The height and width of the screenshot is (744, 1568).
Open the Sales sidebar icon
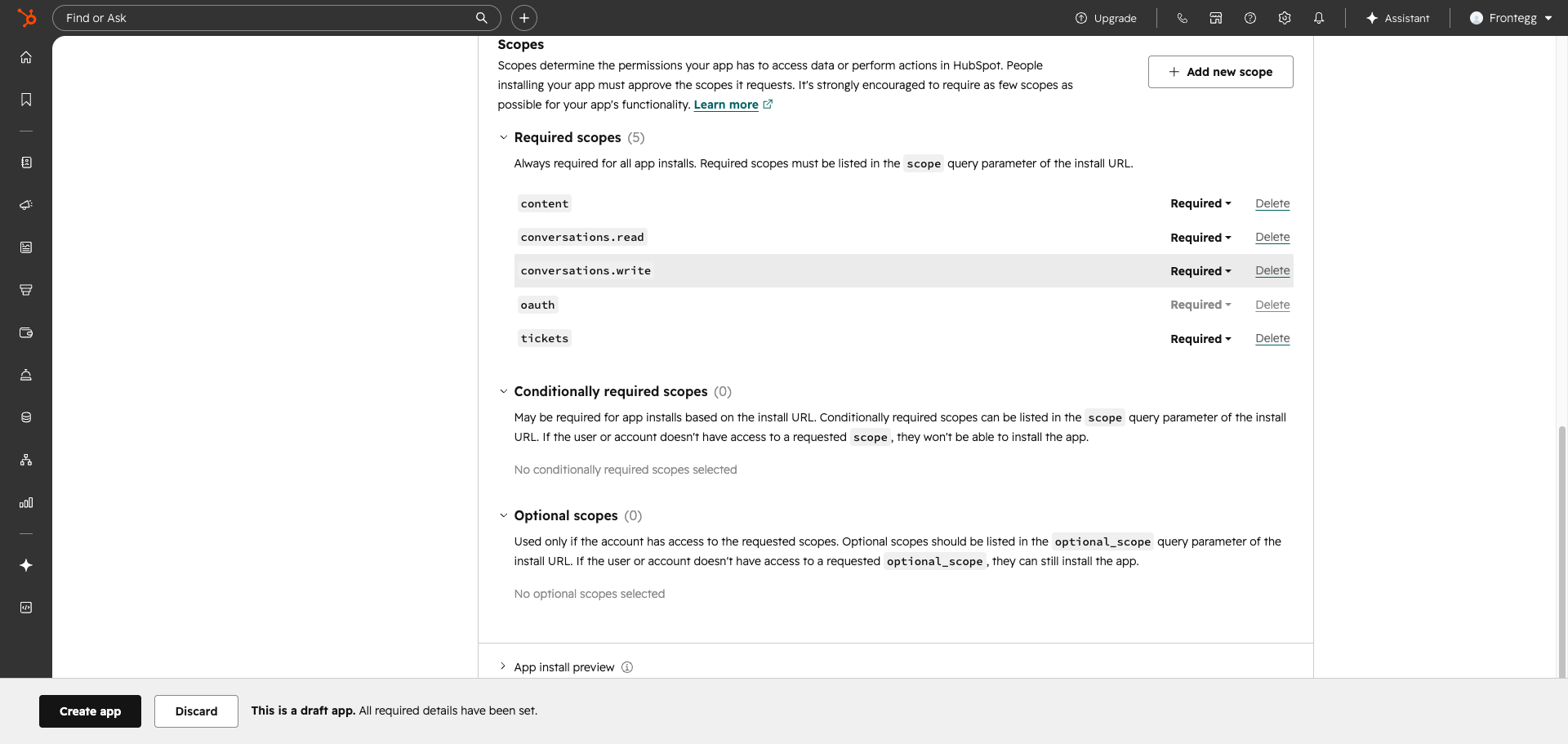click(x=26, y=290)
